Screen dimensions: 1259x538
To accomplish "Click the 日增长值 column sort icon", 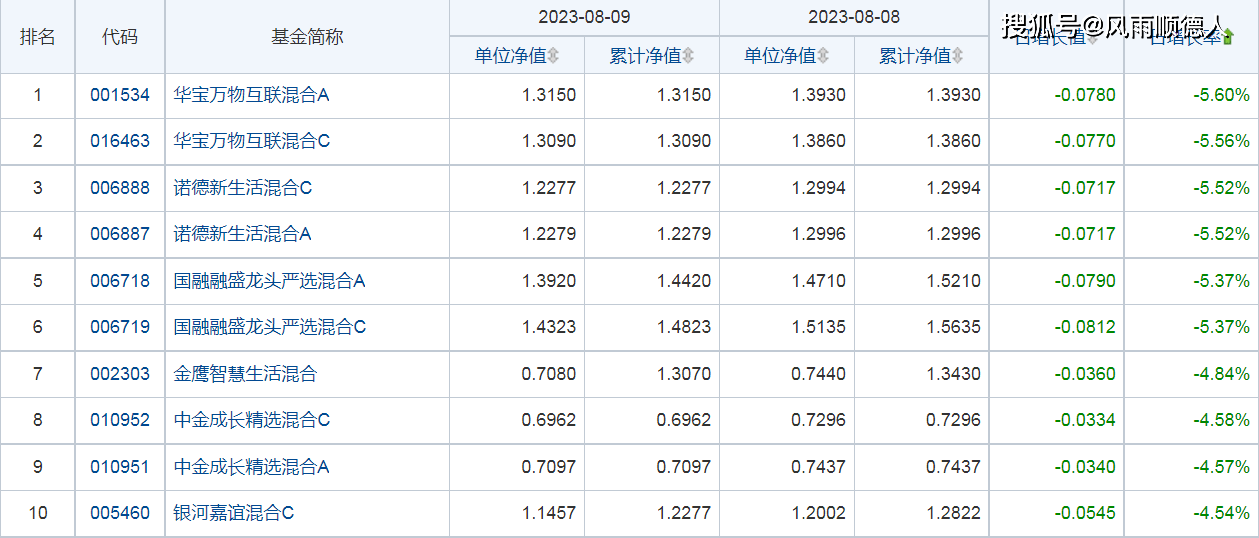I will (1092, 39).
